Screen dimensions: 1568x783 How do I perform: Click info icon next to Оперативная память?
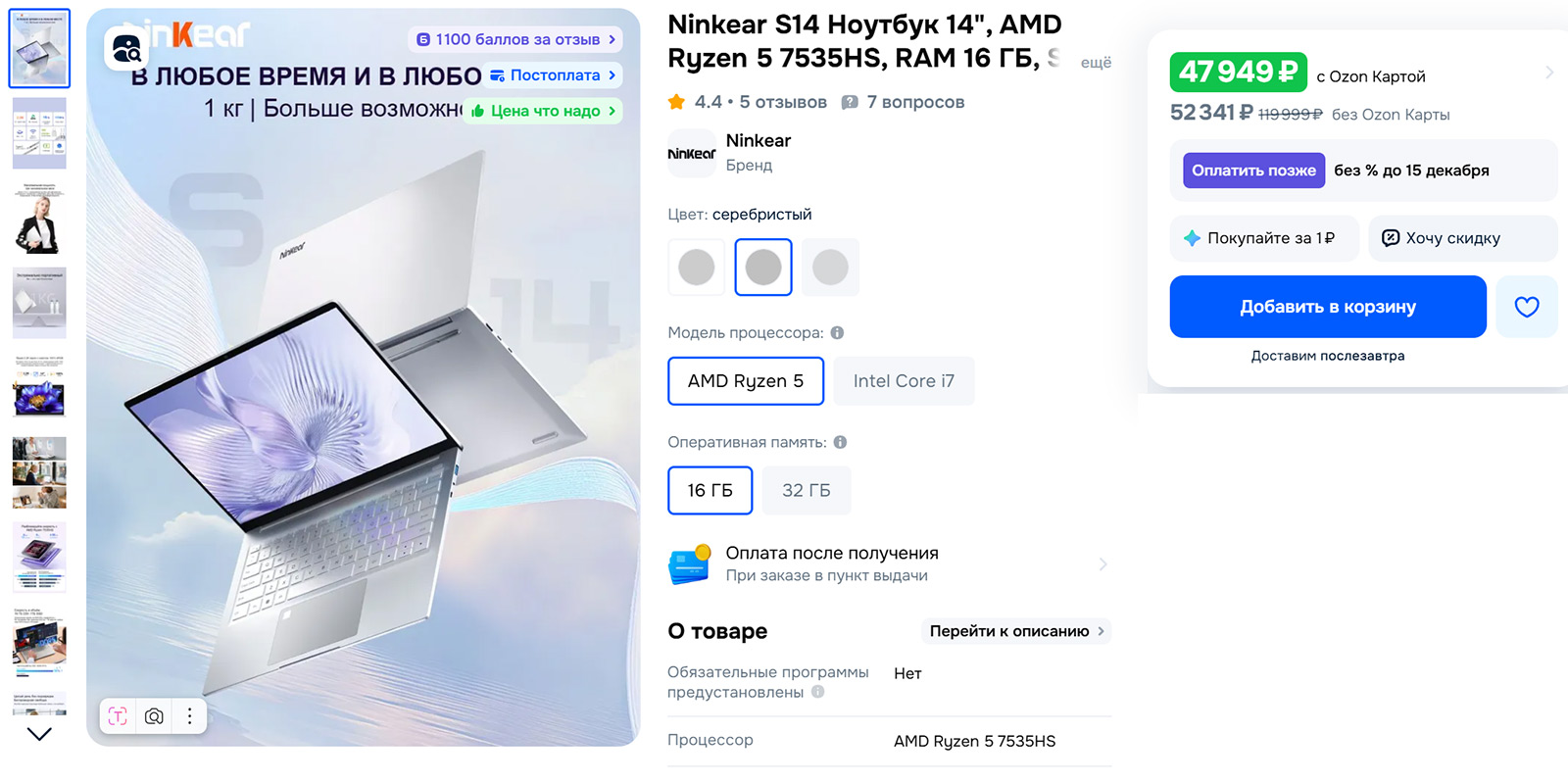click(840, 443)
